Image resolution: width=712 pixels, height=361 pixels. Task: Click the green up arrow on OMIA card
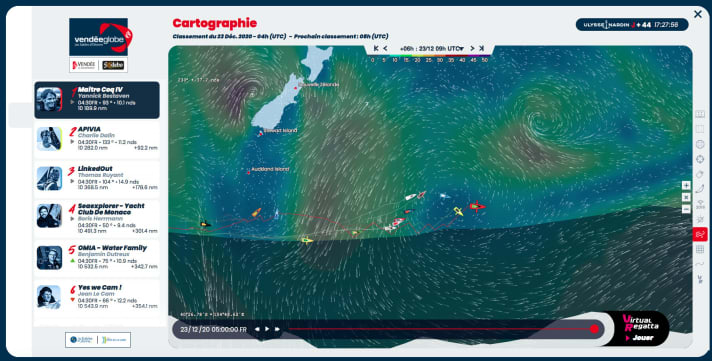(72, 261)
